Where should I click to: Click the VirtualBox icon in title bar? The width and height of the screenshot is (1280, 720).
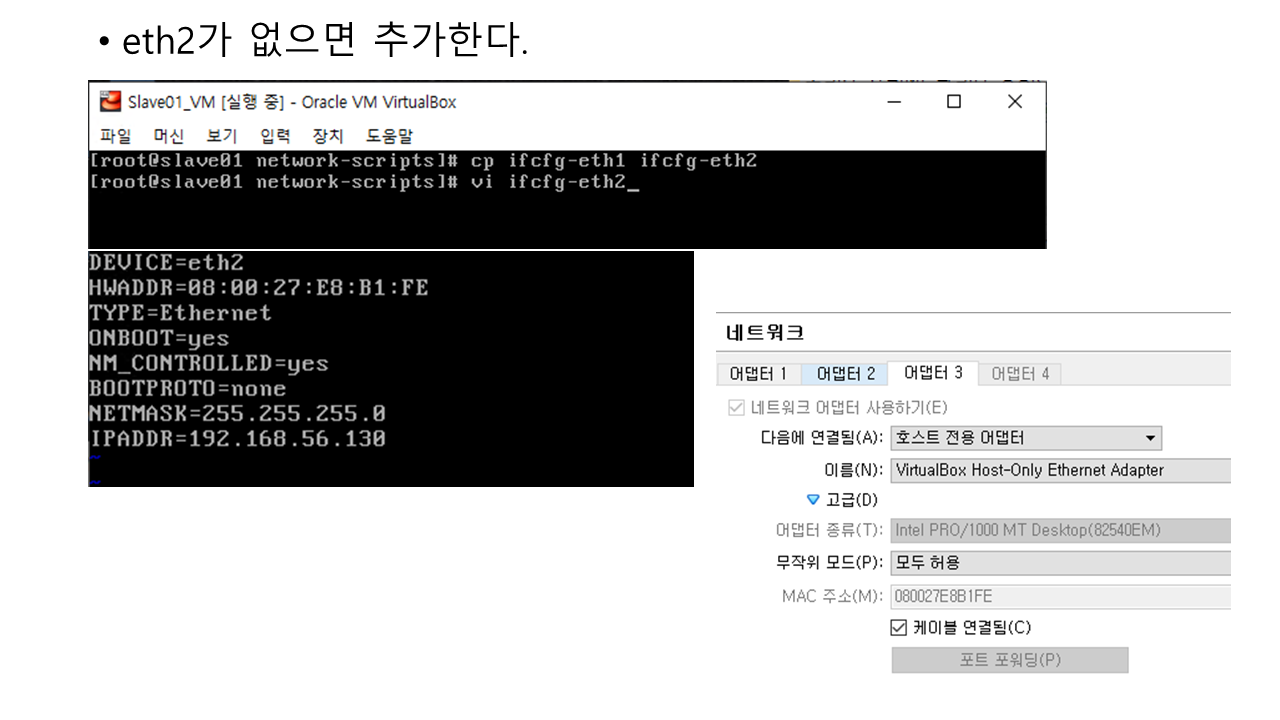pyautogui.click(x=110, y=102)
